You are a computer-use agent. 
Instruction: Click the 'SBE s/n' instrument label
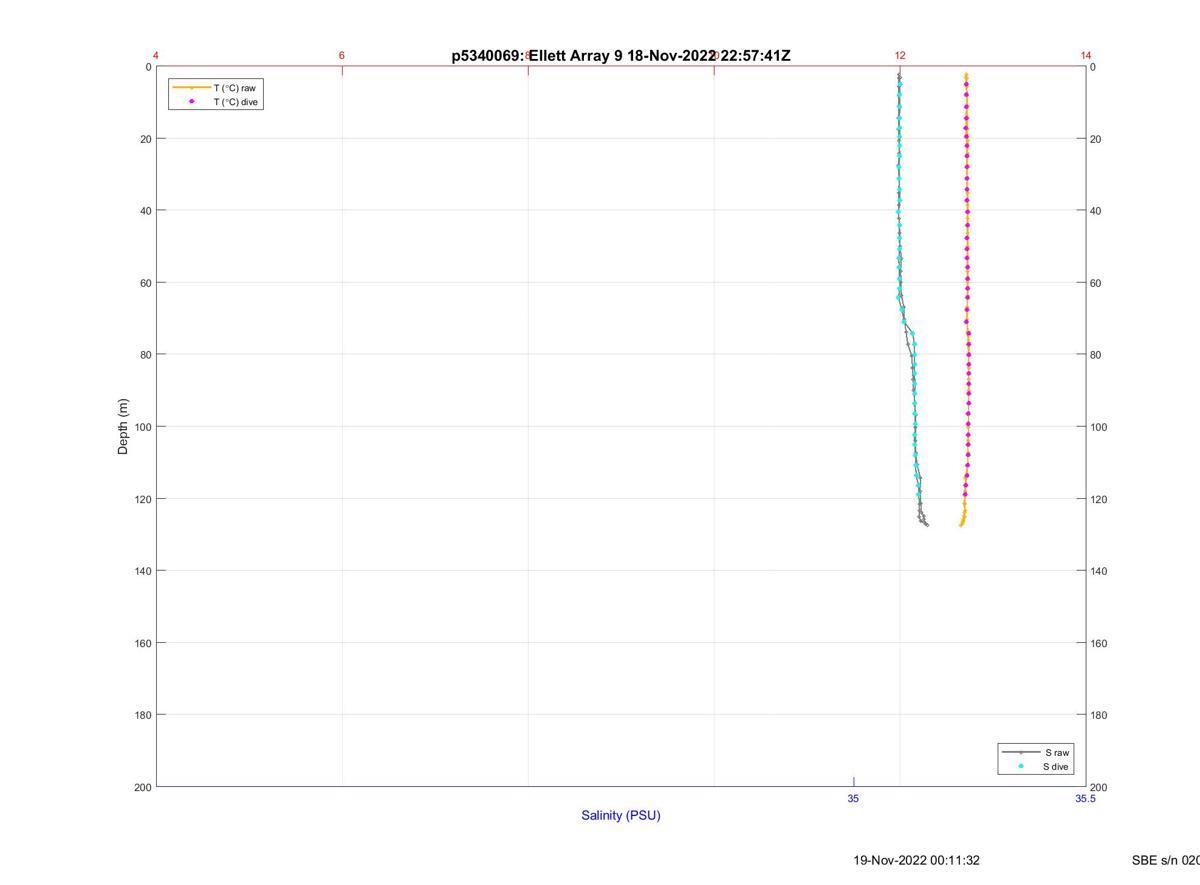pyautogui.click(x=1166, y=860)
